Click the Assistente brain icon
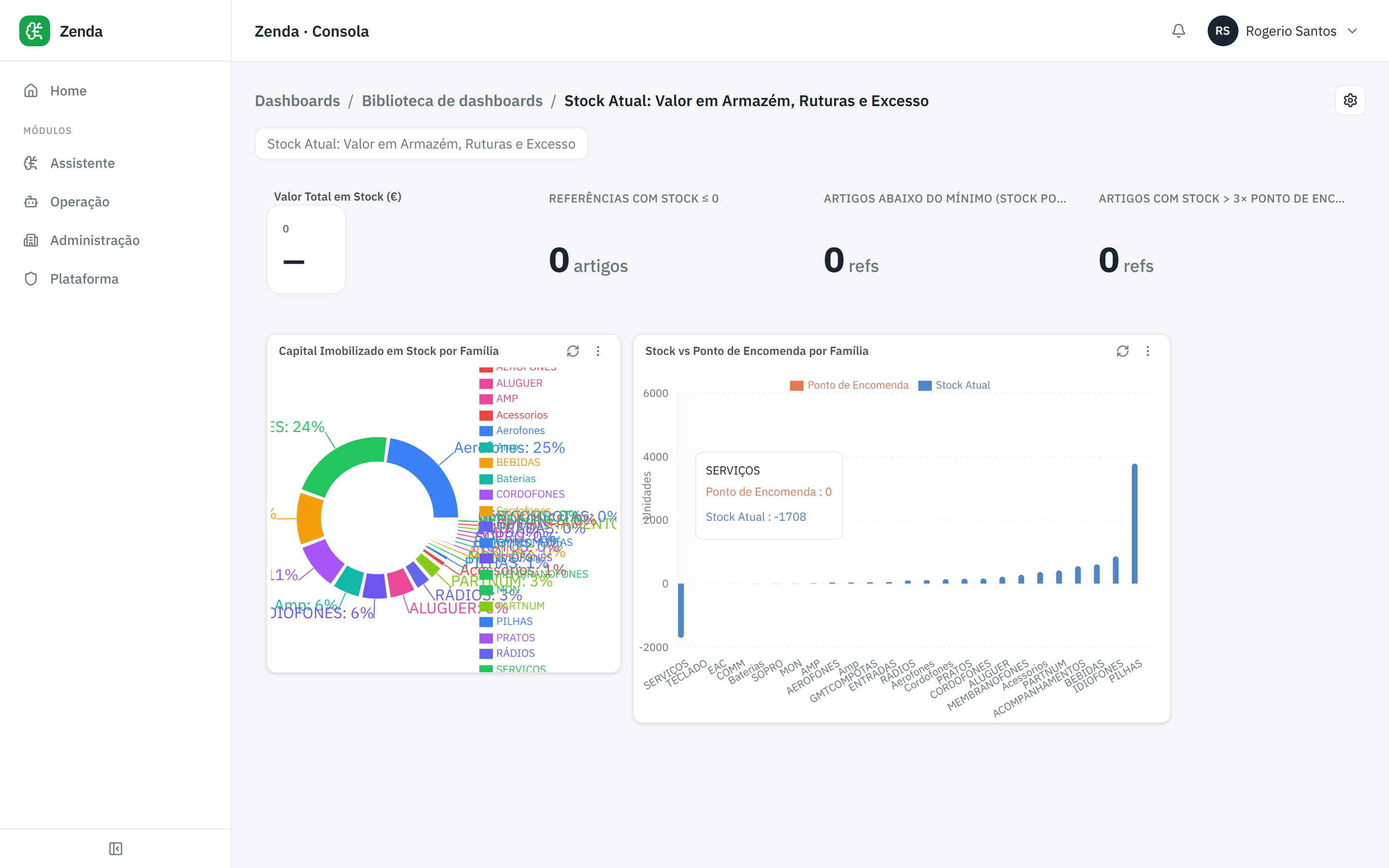Screen dimensions: 1389x868 tap(31, 163)
